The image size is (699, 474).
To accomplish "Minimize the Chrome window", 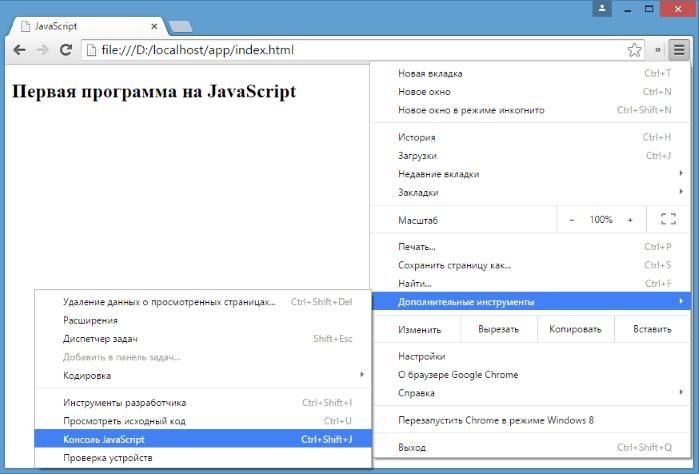I will click(x=628, y=9).
